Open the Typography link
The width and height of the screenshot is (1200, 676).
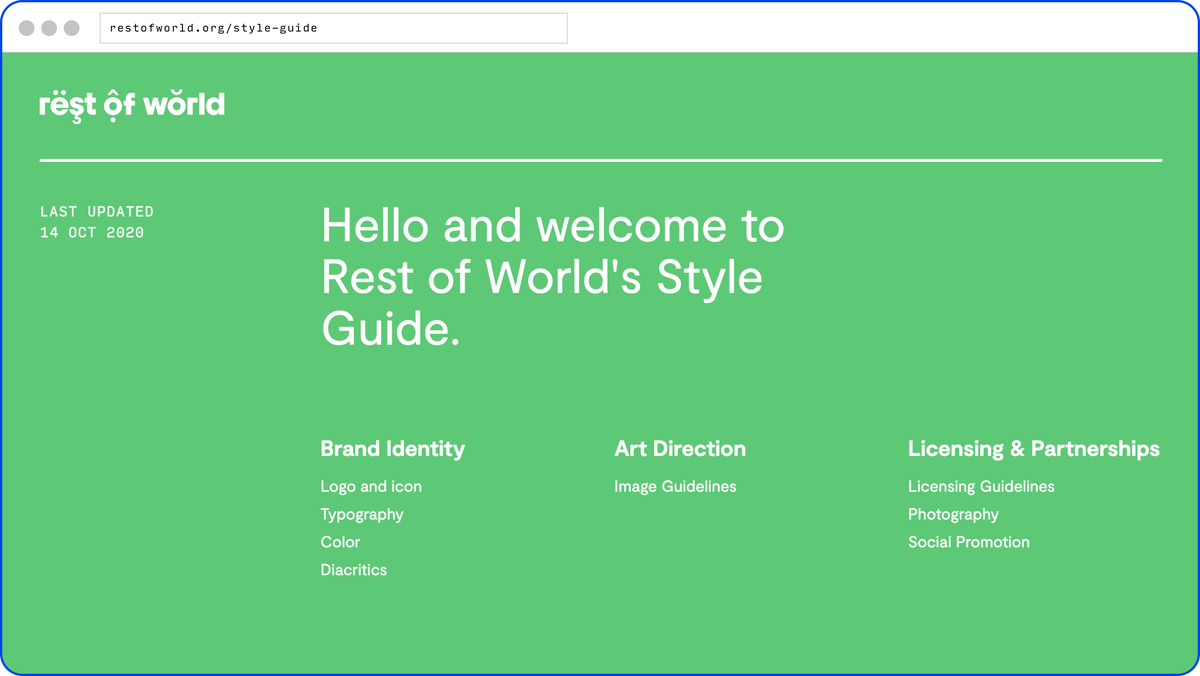362,515
